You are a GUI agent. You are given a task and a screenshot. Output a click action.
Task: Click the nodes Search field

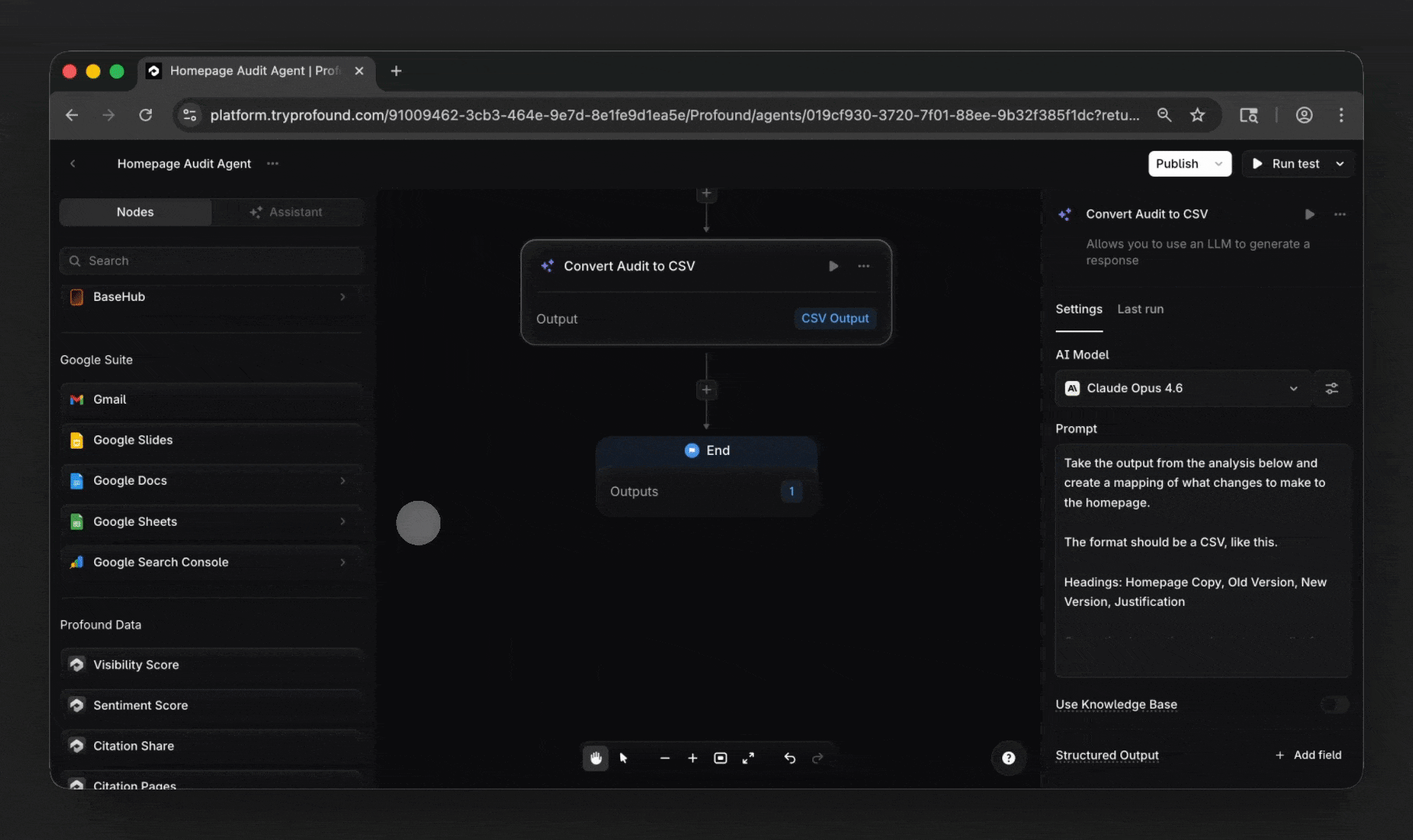[211, 261]
